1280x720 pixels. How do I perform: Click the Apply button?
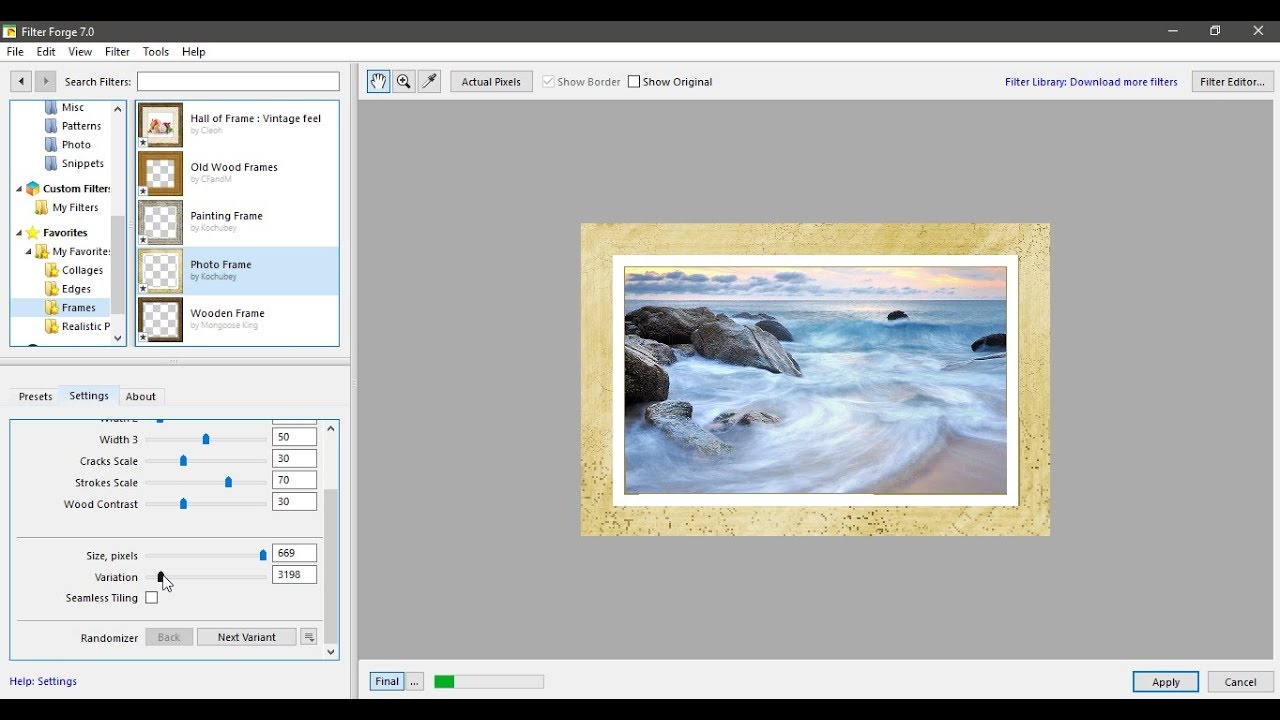coord(1166,682)
